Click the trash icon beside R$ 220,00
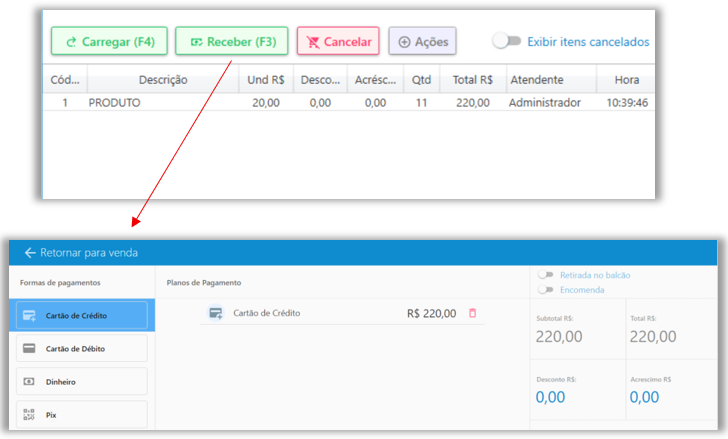This screenshot has width=728, height=439. [x=473, y=313]
